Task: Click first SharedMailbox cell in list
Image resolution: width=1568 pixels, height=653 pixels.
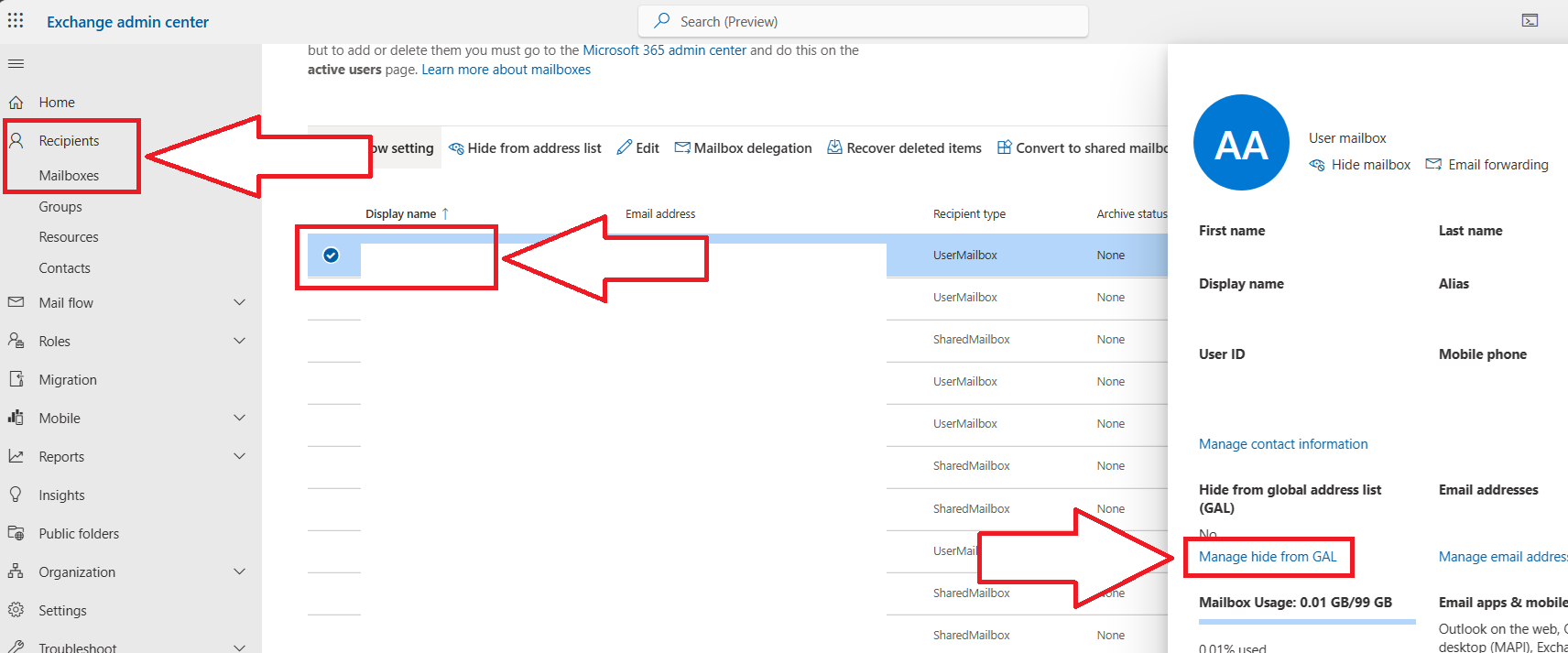Action: (x=972, y=340)
